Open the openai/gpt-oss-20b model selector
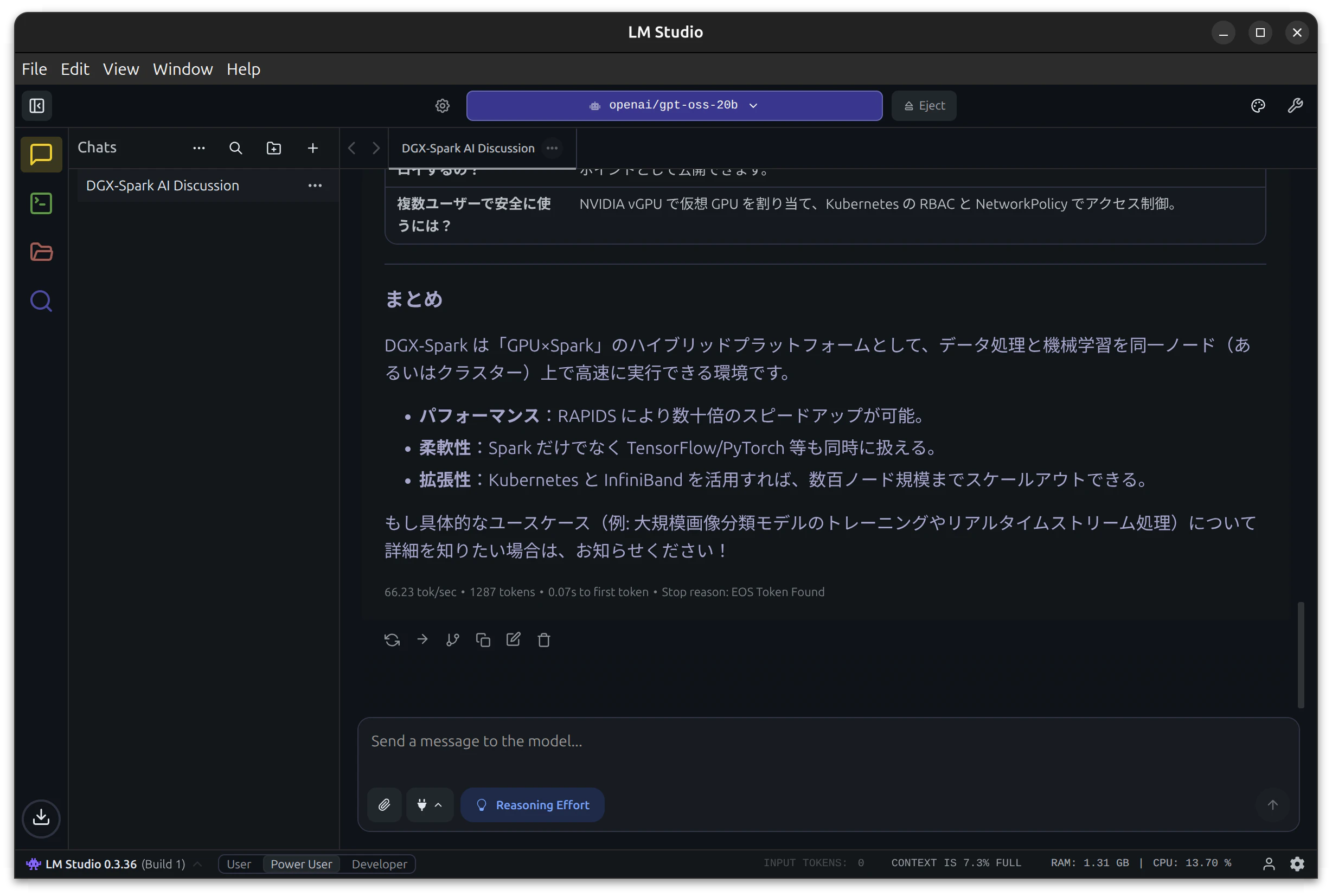The width and height of the screenshot is (1332, 896). [674, 106]
